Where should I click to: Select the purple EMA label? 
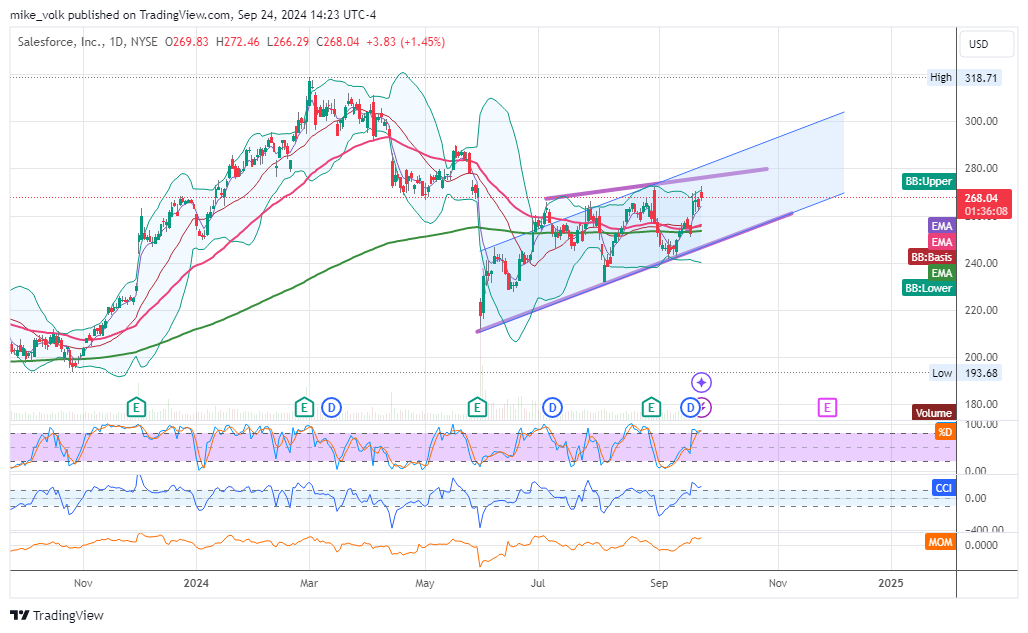tap(941, 225)
